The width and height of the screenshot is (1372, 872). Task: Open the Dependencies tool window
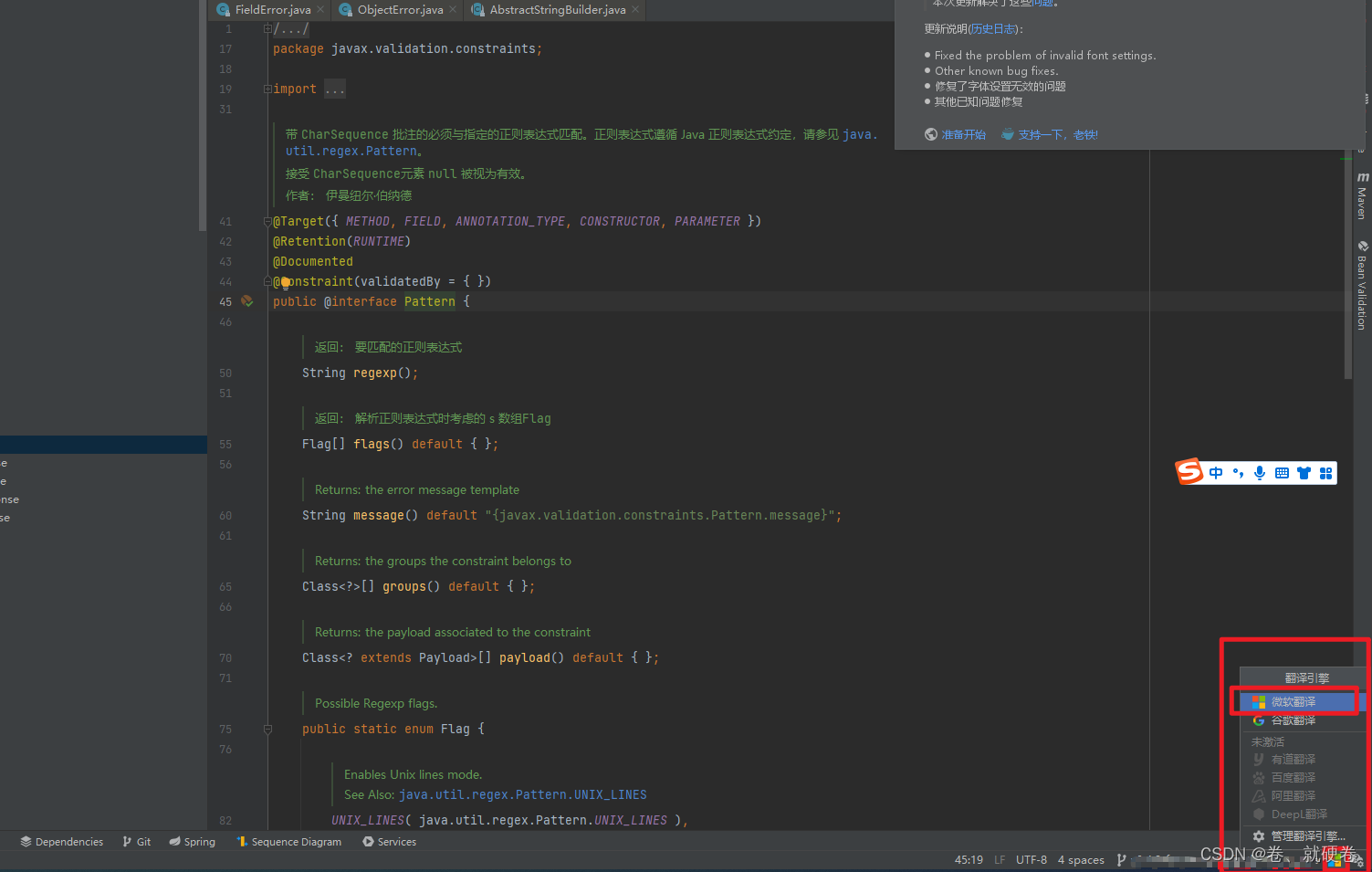61,842
